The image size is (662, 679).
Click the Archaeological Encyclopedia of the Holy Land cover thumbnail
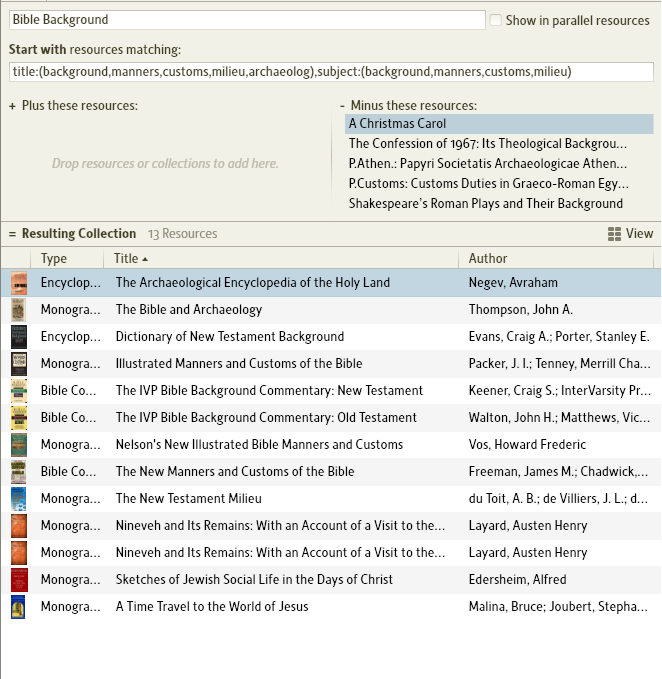pyautogui.click(x=19, y=283)
